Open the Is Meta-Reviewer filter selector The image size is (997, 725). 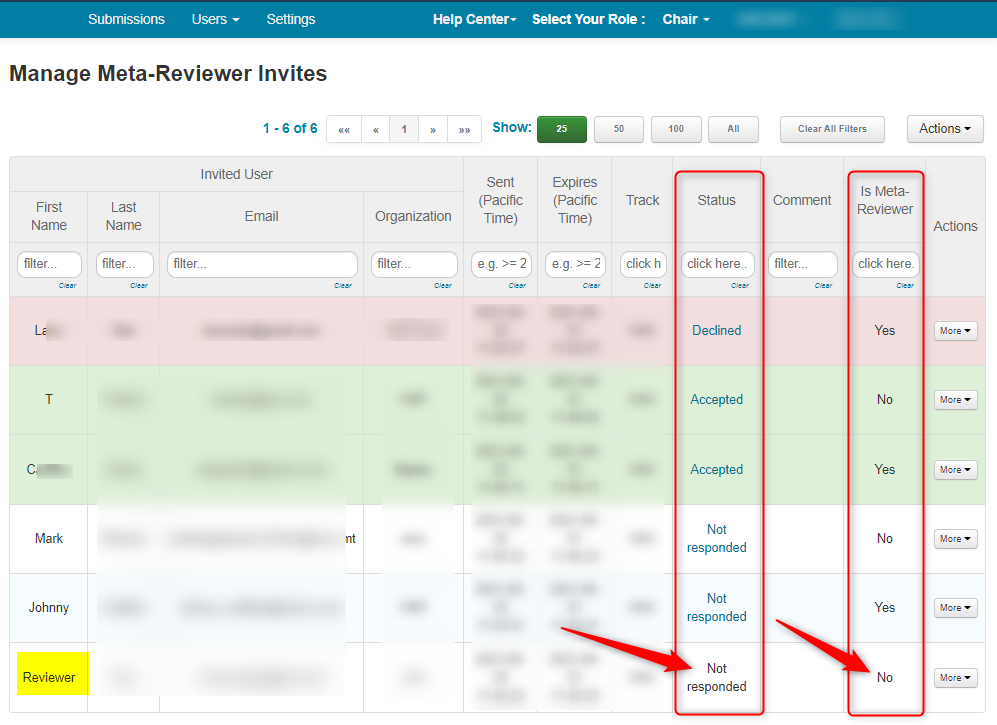[x=886, y=264]
